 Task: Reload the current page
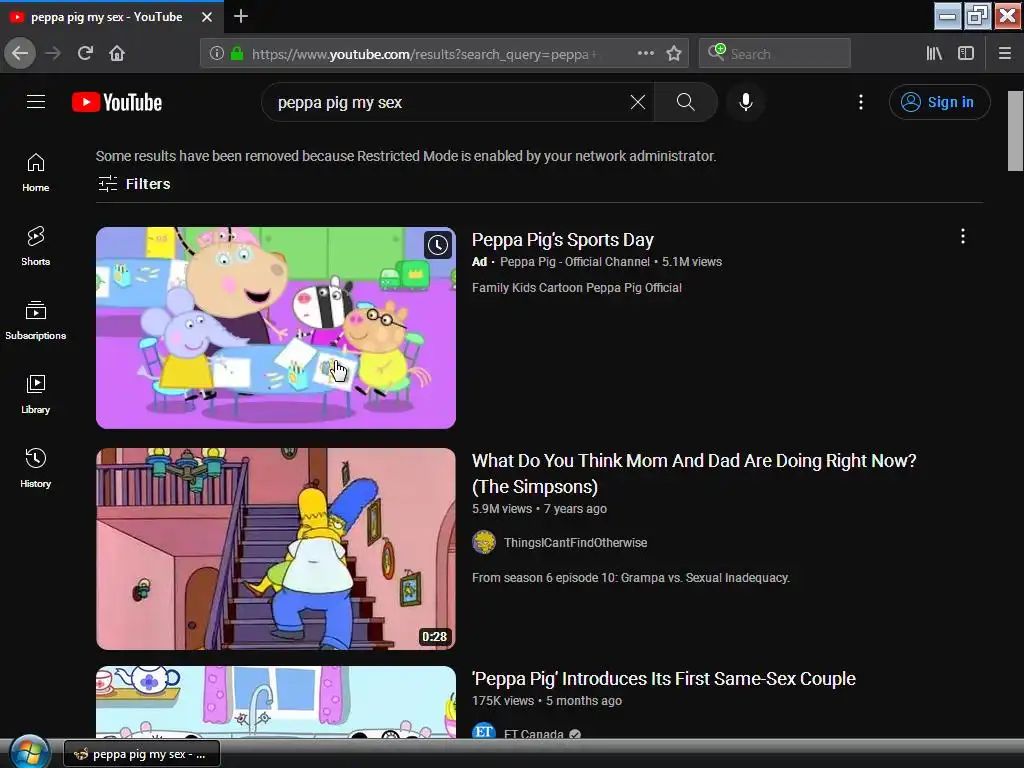(86, 53)
